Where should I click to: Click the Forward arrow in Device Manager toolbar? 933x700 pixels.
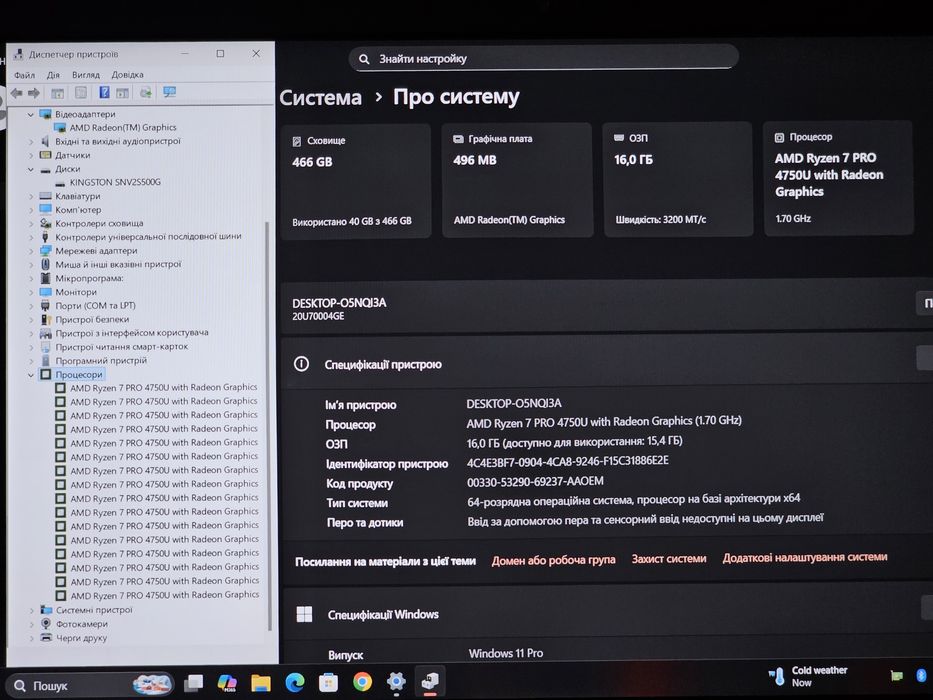point(34,93)
